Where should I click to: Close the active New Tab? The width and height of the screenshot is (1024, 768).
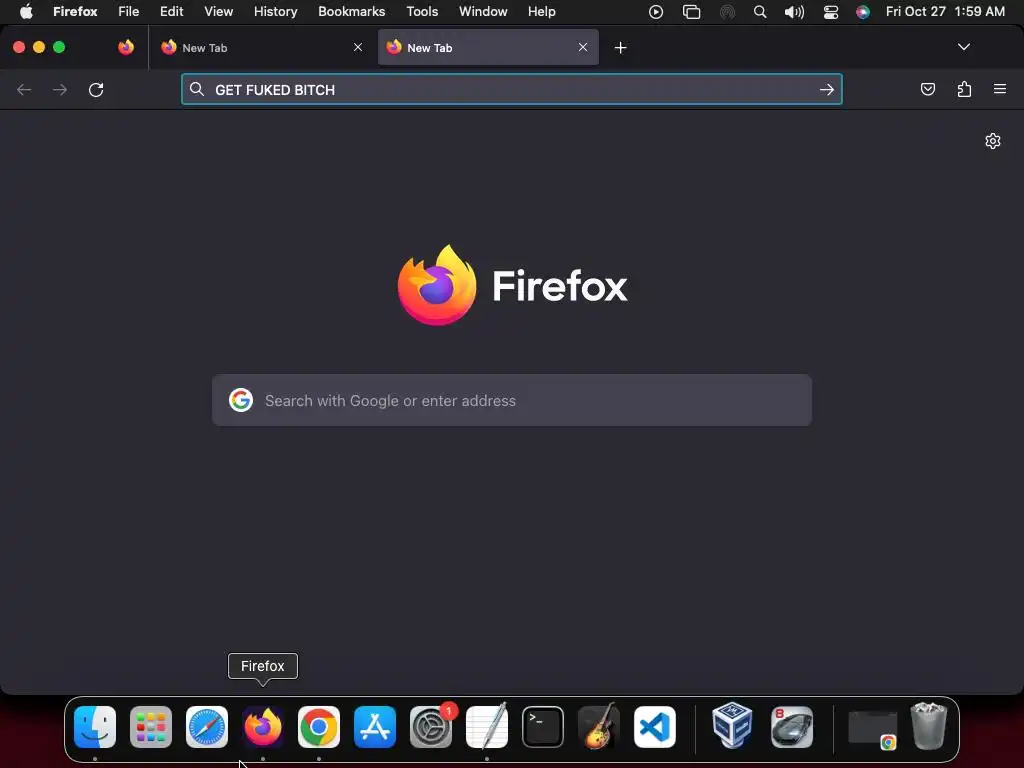(583, 47)
